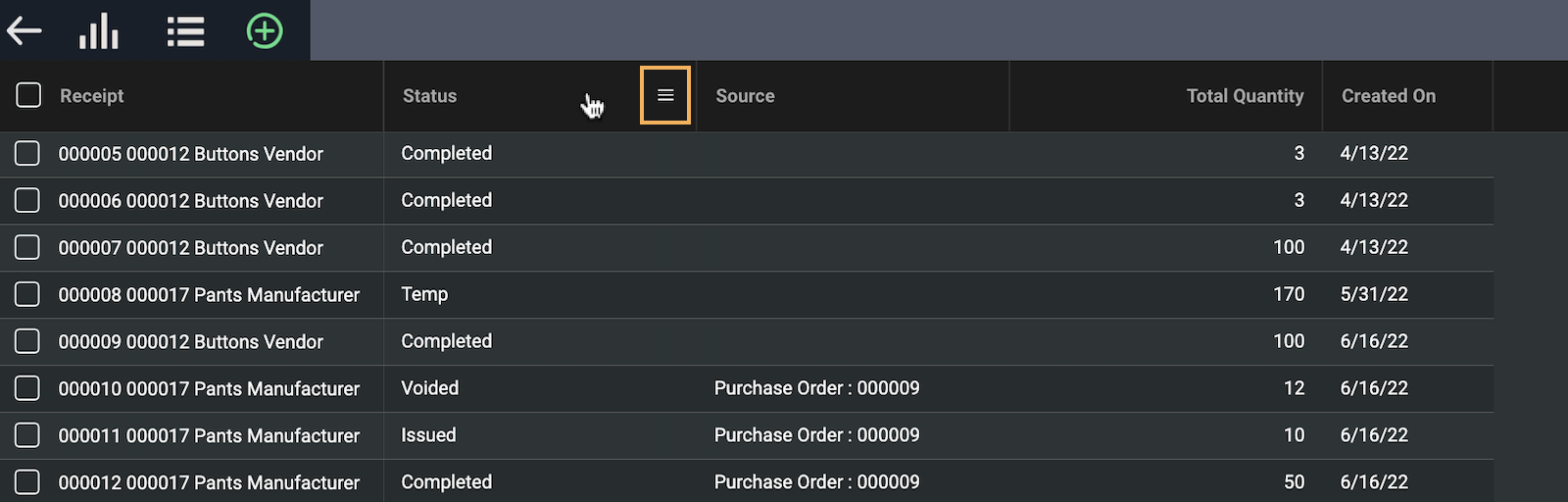Open receipt 000012 Pants Manufacturer
Screen dimensions: 1568x502
click(209, 482)
